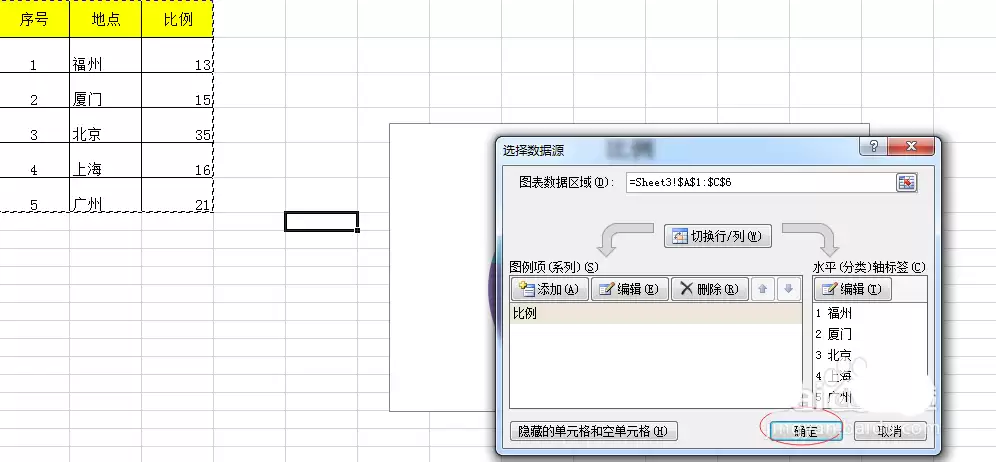This screenshot has height=462, width=996.
Task: Move series down with the down arrow
Action: [789, 289]
